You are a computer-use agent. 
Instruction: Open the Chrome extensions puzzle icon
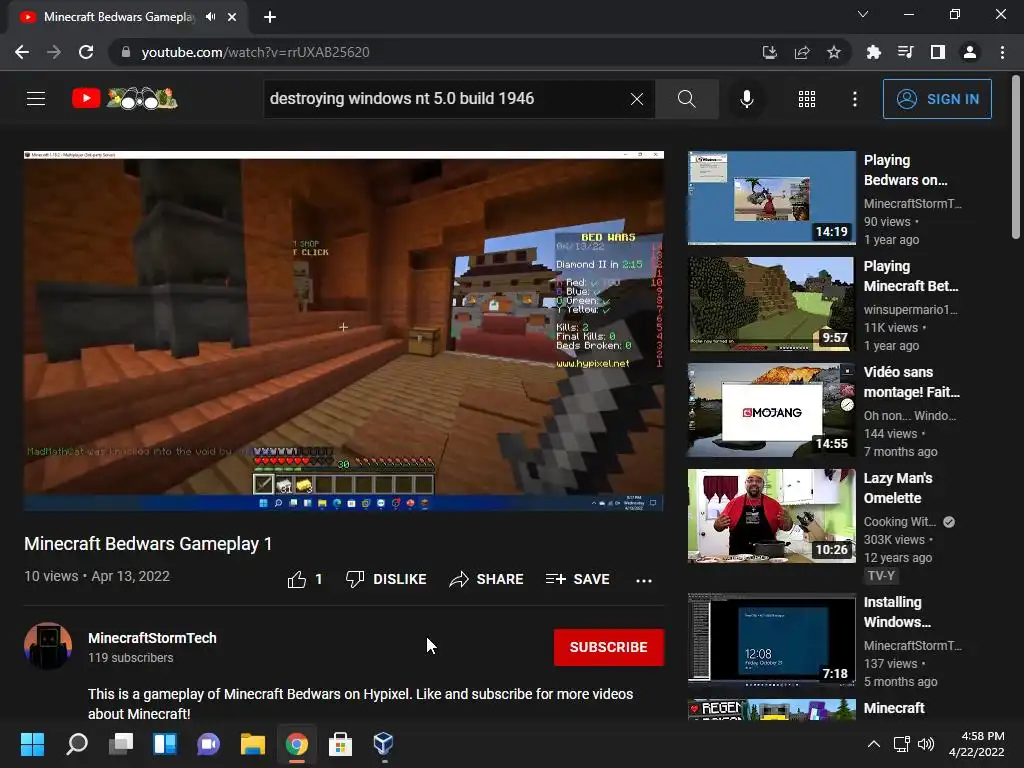click(x=873, y=52)
